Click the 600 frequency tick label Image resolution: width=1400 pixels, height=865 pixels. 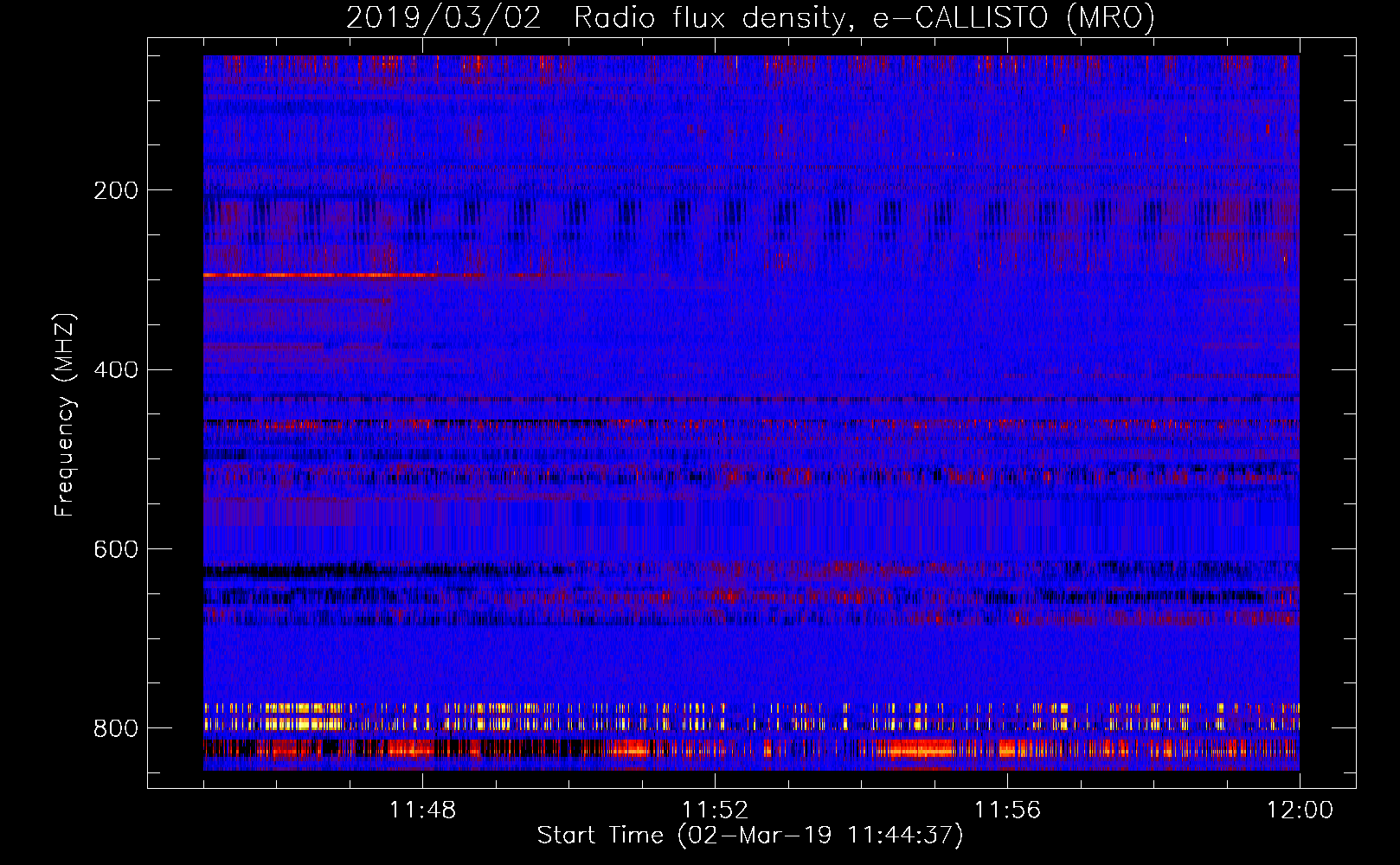coord(116,549)
